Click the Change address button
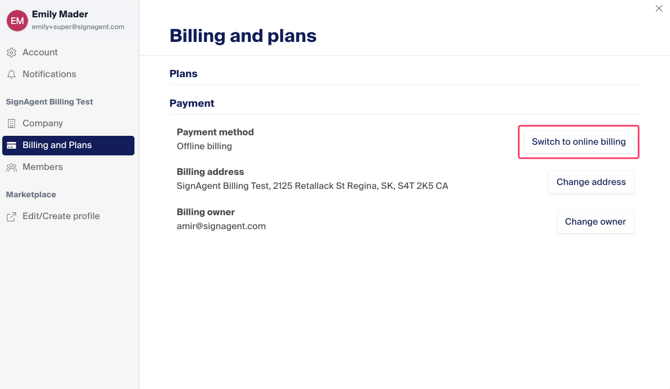This screenshot has width=670, height=389. (591, 182)
